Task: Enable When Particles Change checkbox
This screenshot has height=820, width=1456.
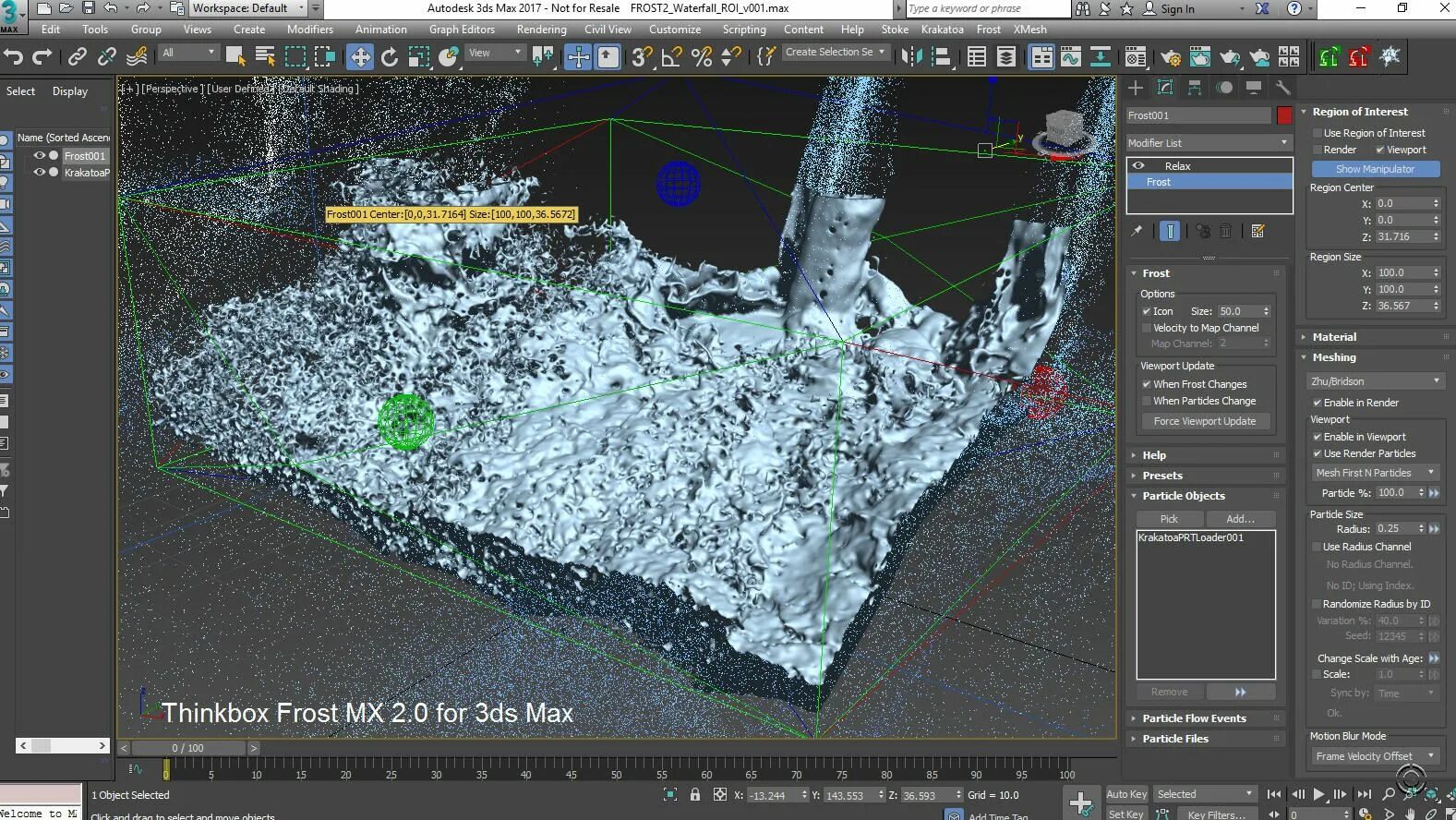Action: pos(1147,401)
